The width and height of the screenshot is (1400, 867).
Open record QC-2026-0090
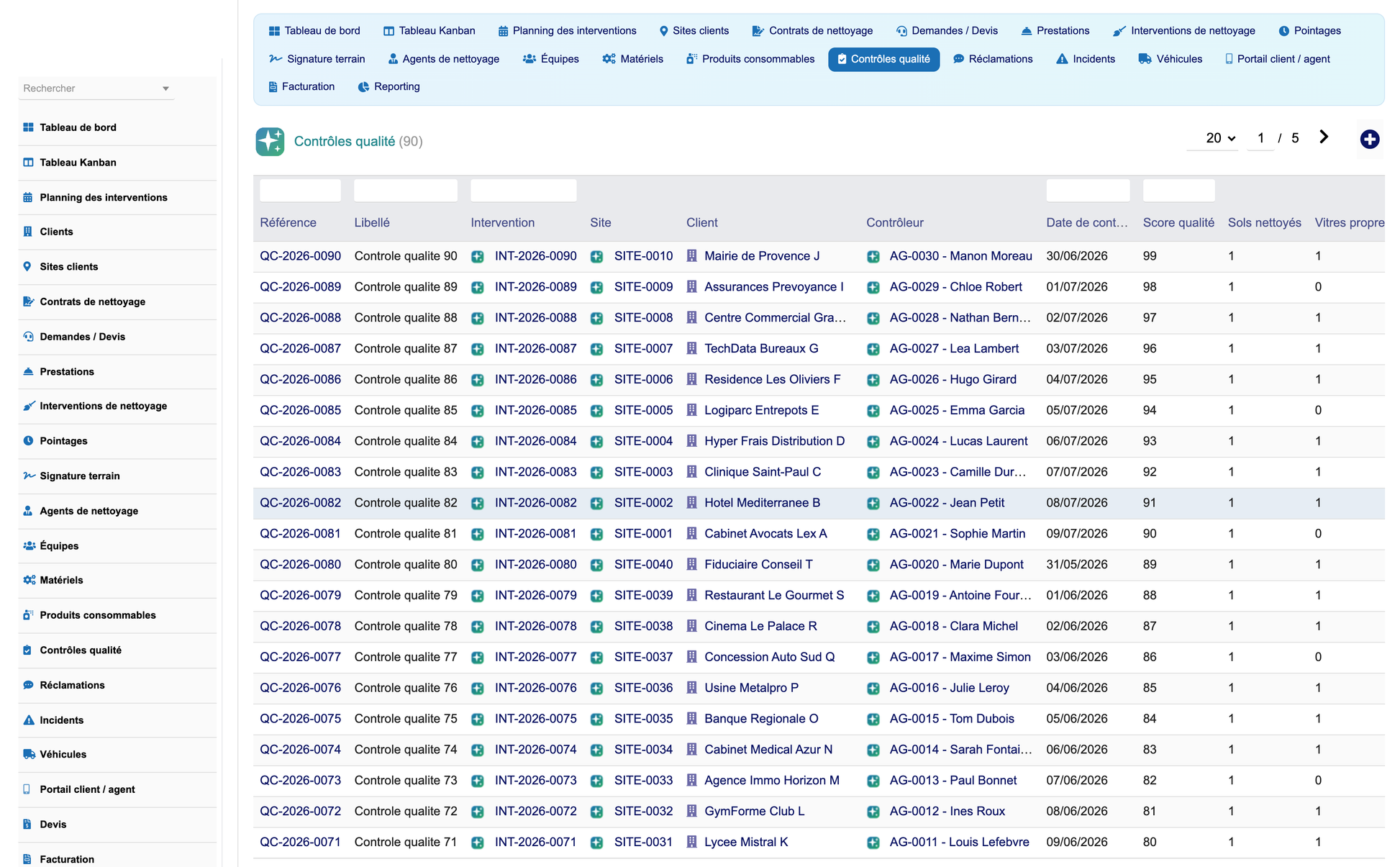(300, 256)
